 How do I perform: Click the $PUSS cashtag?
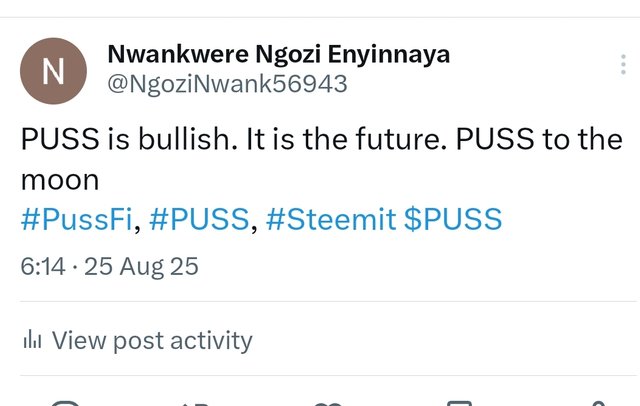coord(453,220)
